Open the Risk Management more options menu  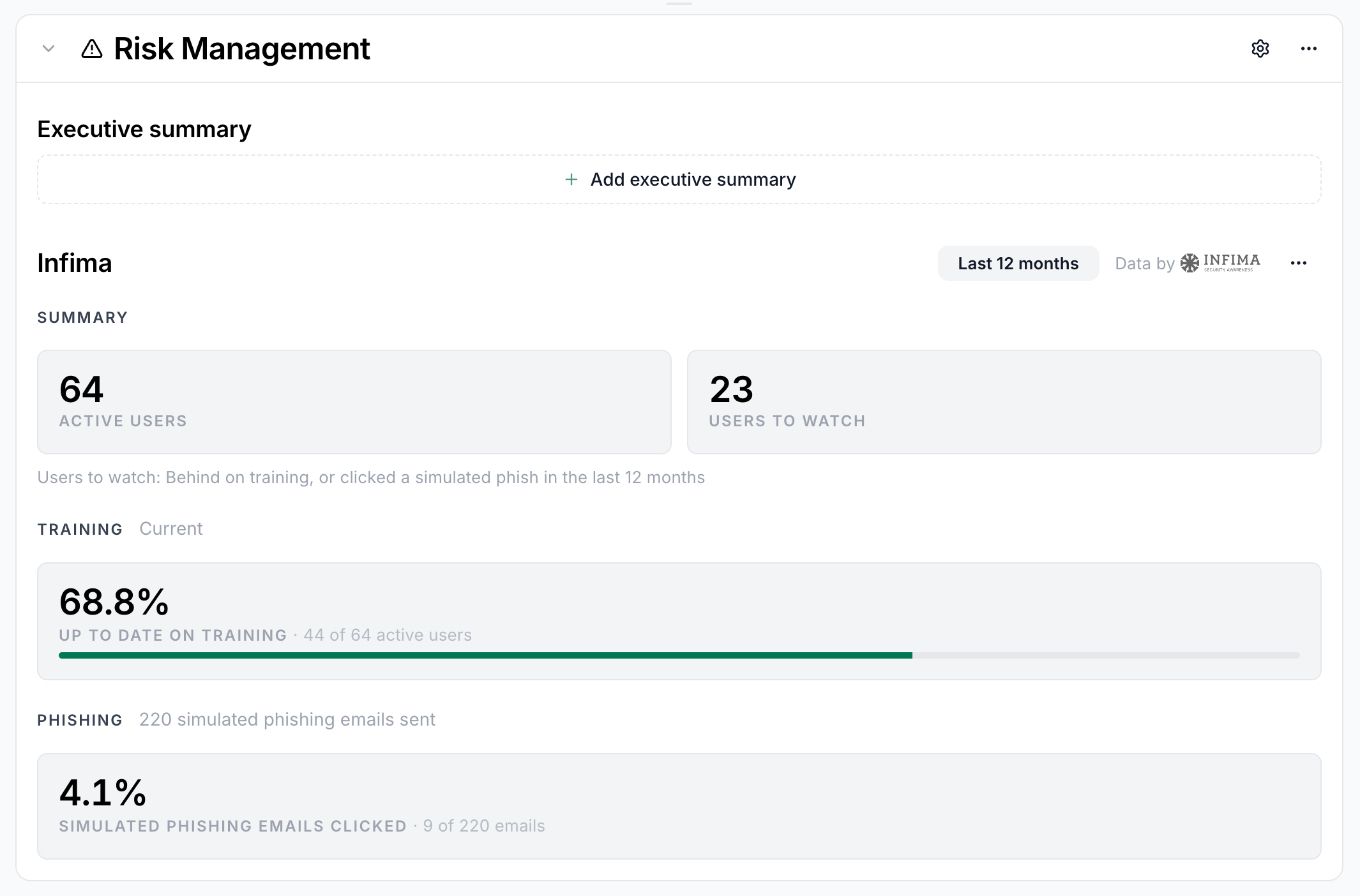click(x=1309, y=48)
